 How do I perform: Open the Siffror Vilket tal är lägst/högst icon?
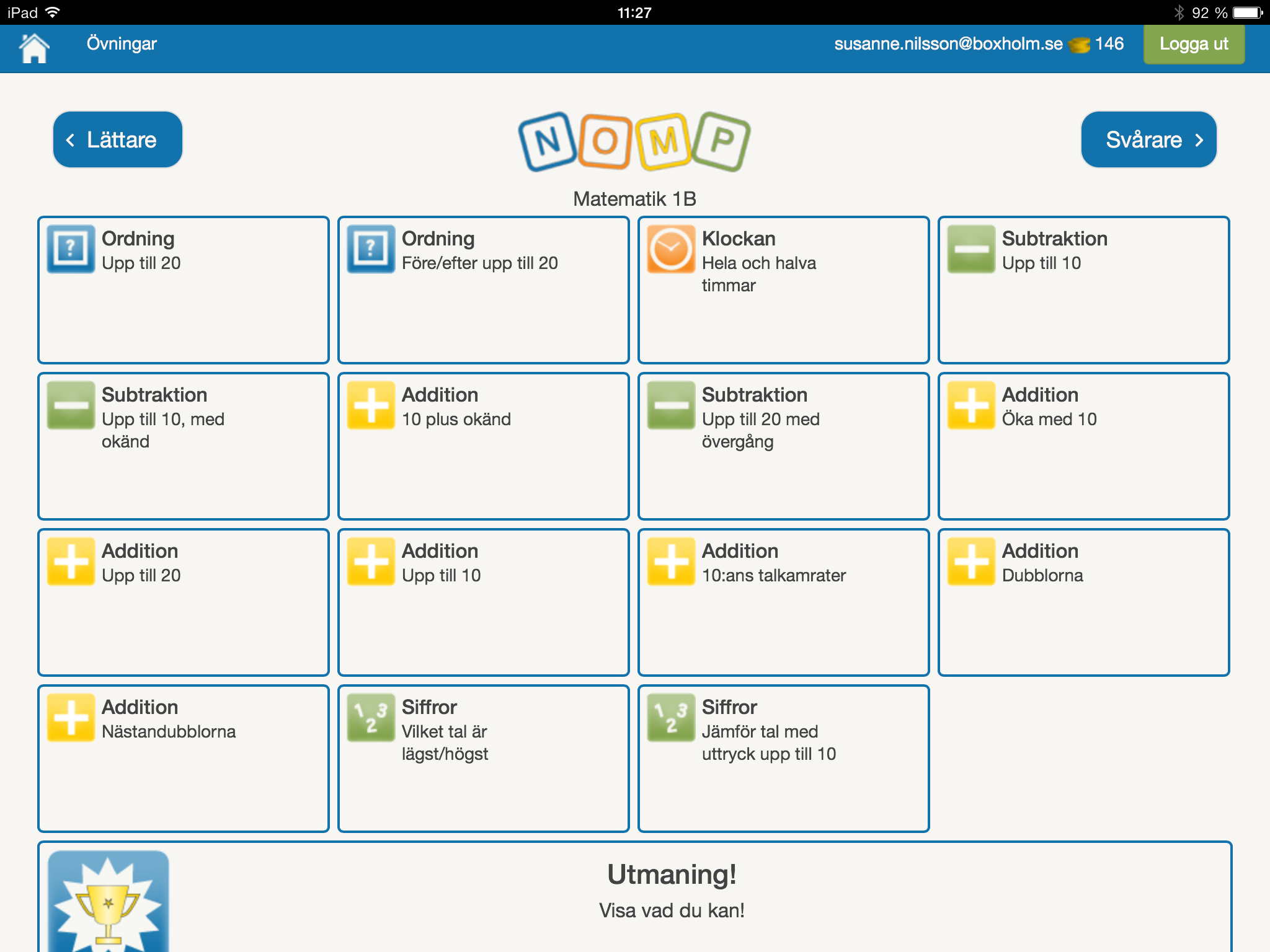tap(371, 718)
